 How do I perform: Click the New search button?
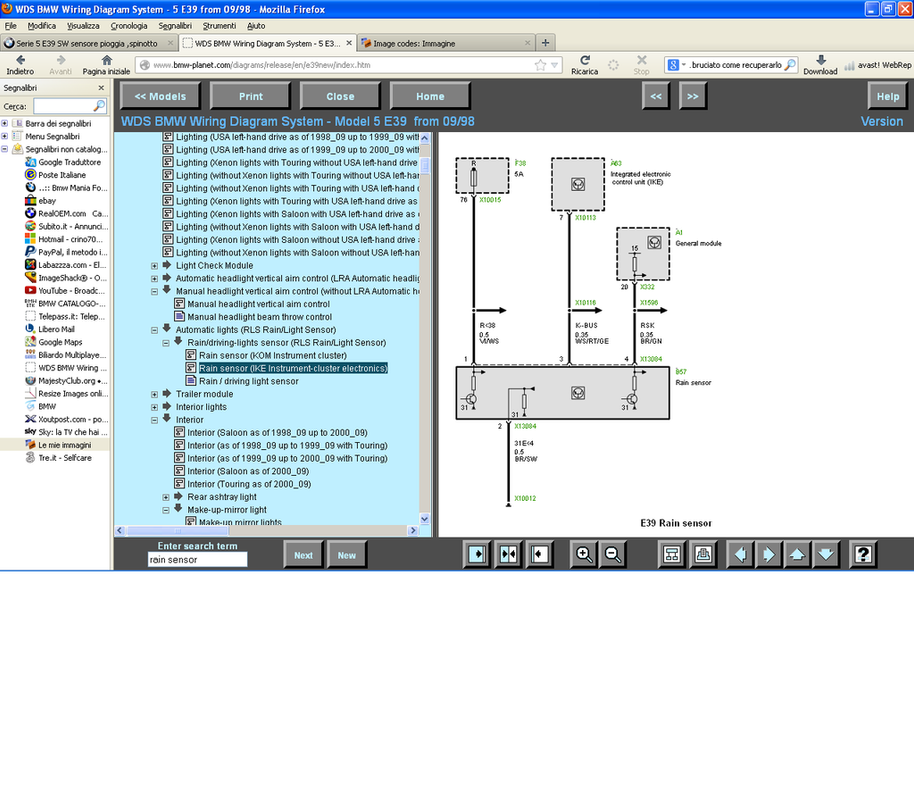coord(347,555)
